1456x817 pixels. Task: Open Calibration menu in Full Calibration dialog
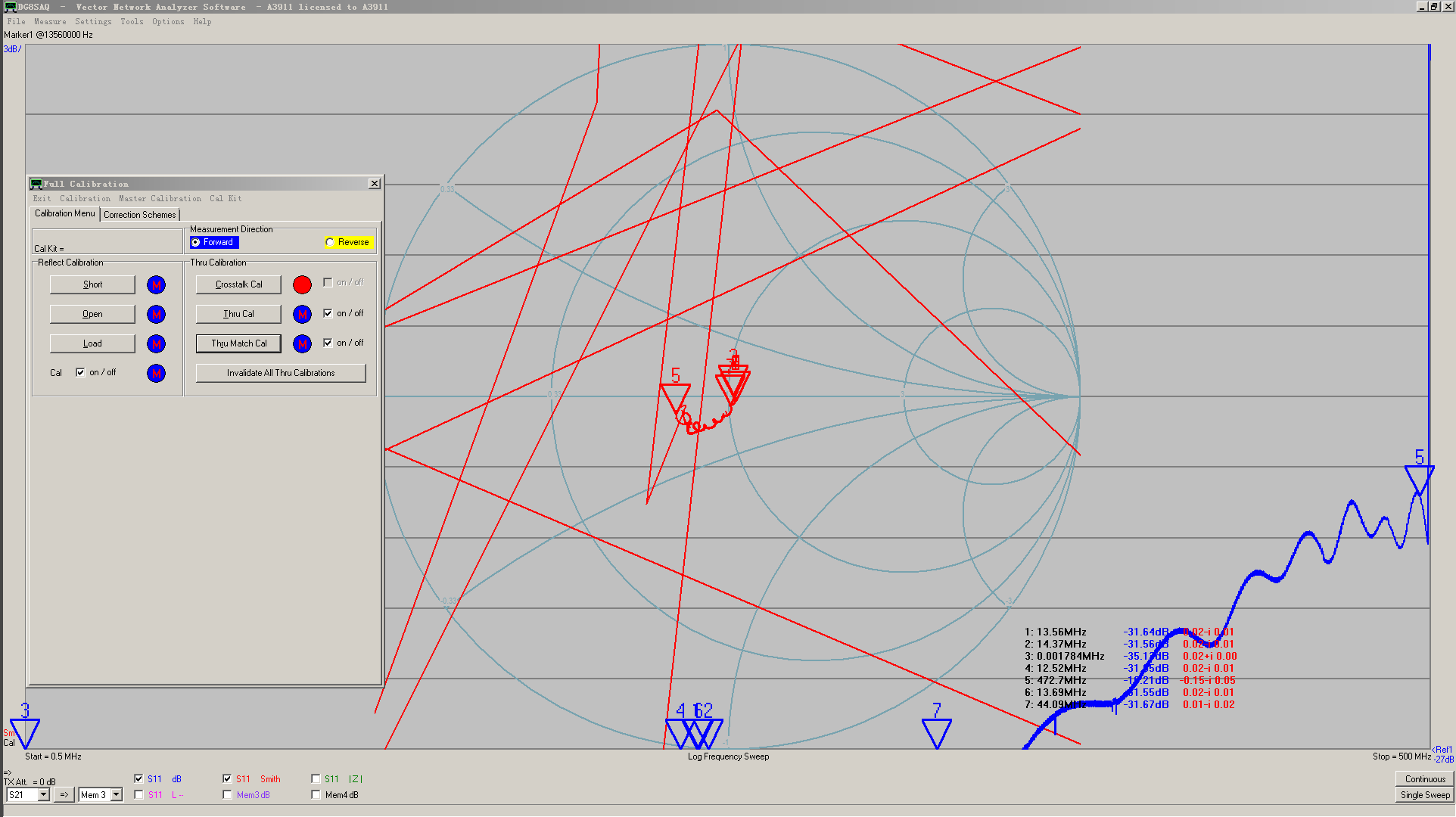(85, 198)
